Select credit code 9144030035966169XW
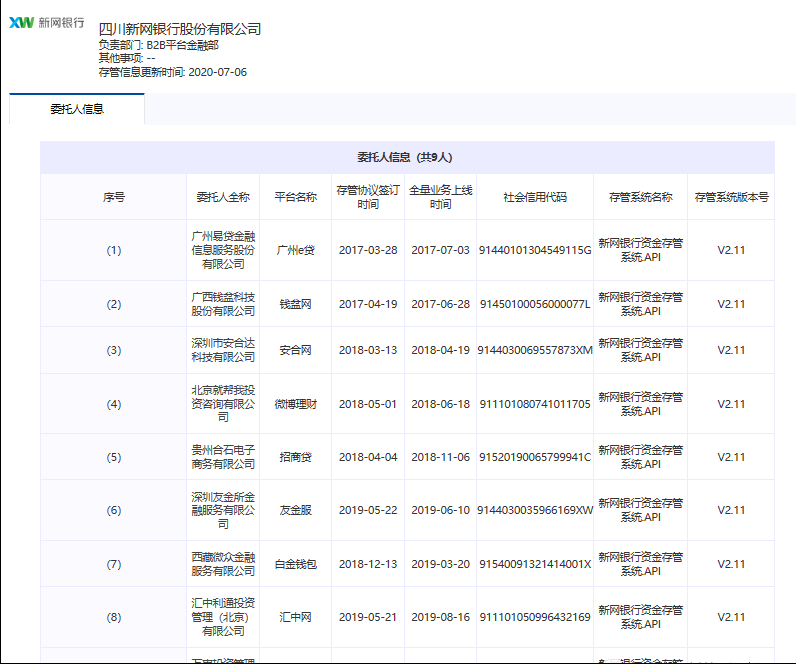The height and width of the screenshot is (664, 796). (x=535, y=510)
